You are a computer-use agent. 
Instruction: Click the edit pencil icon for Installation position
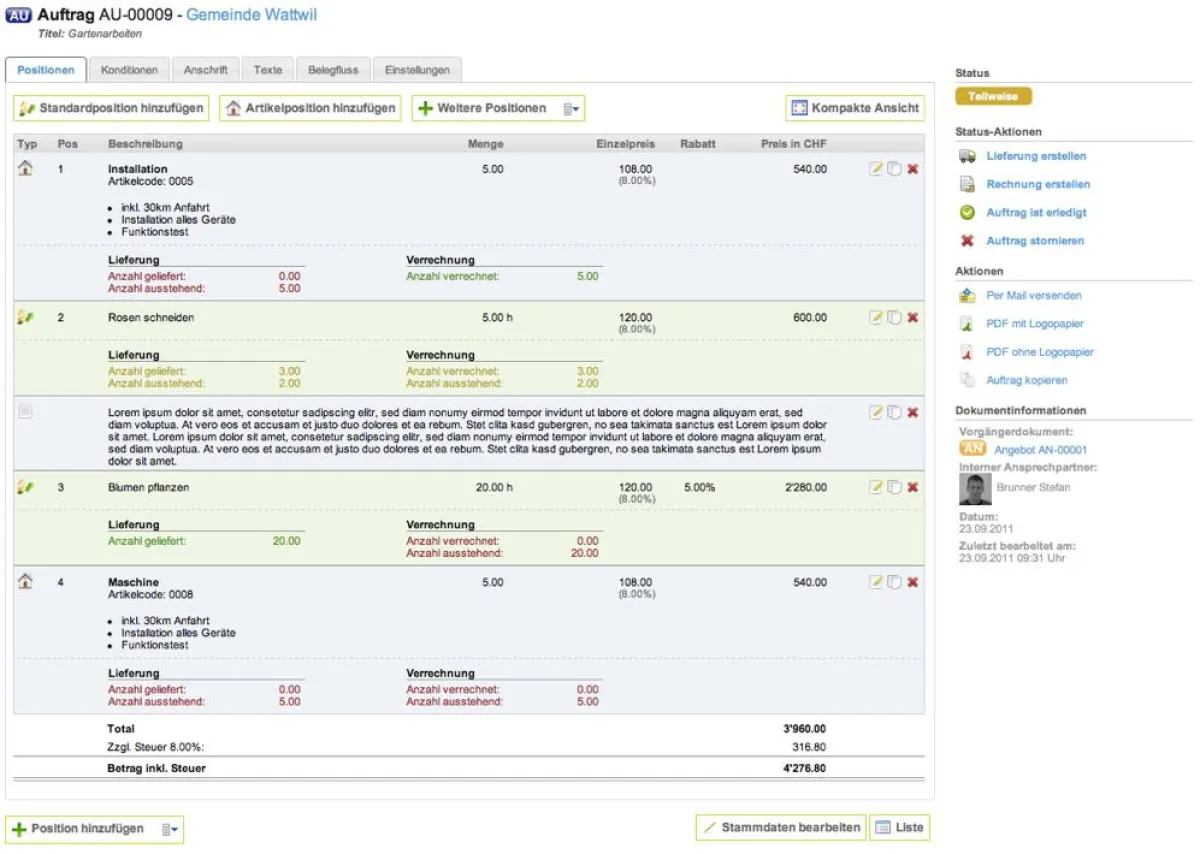(876, 169)
